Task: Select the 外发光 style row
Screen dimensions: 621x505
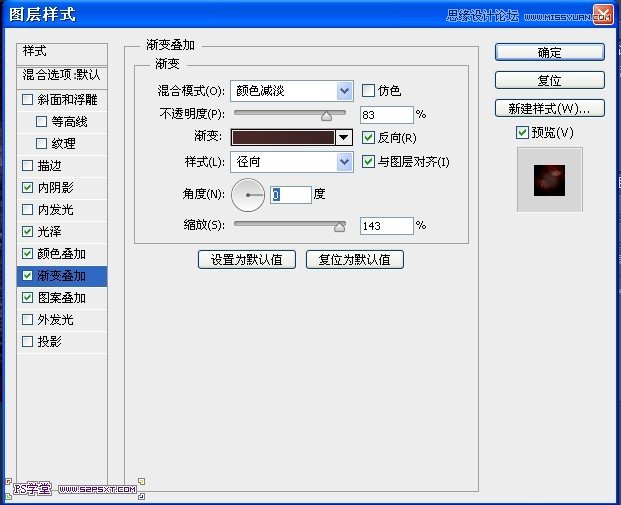Action: pos(62,319)
